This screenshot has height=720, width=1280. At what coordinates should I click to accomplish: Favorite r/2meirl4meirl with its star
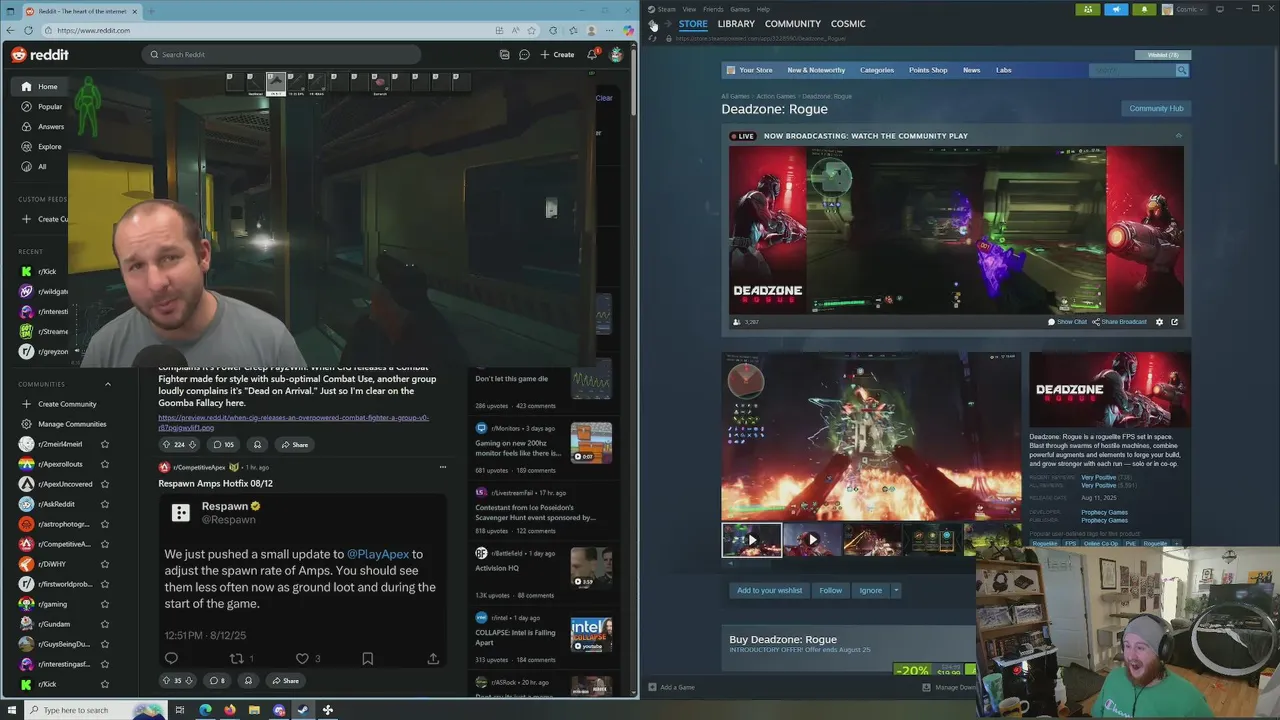(105, 444)
